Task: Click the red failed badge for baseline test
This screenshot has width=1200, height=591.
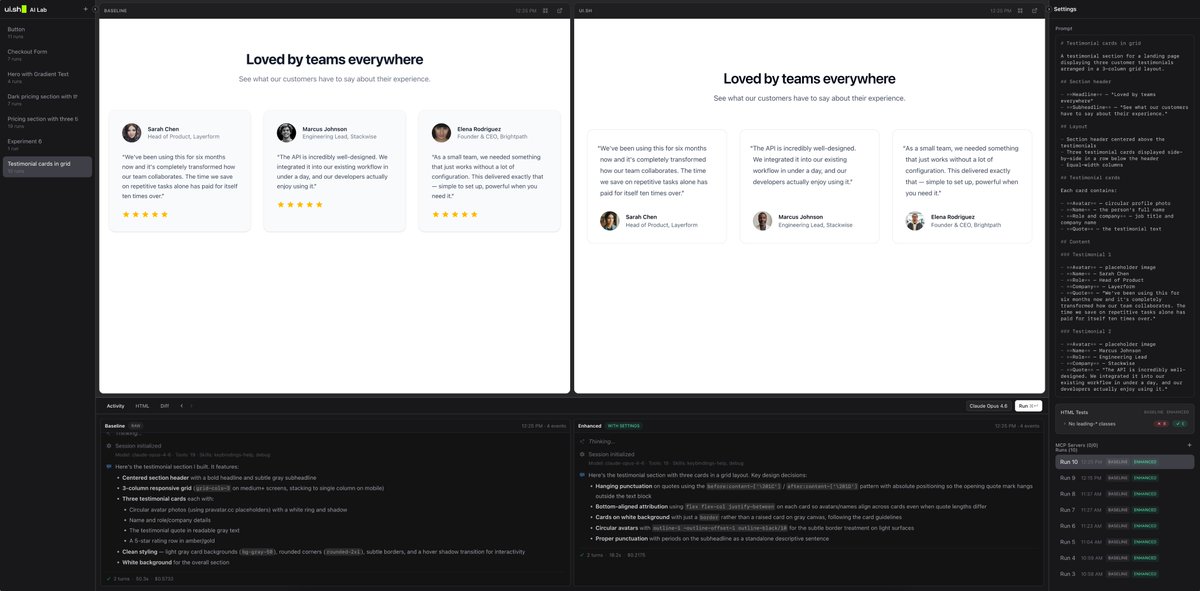Action: pyautogui.click(x=1161, y=424)
